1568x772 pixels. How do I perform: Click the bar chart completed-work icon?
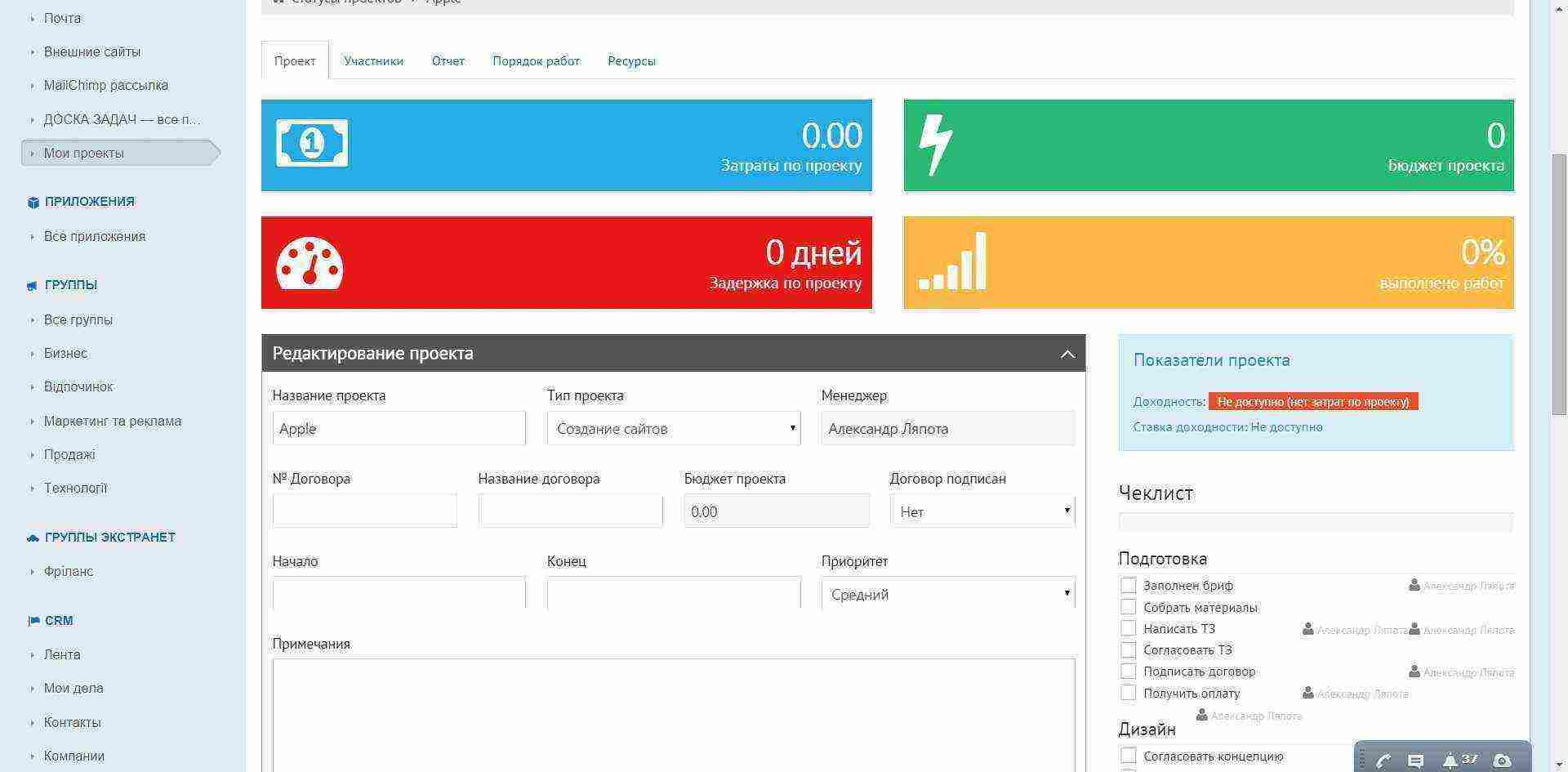pos(952,261)
